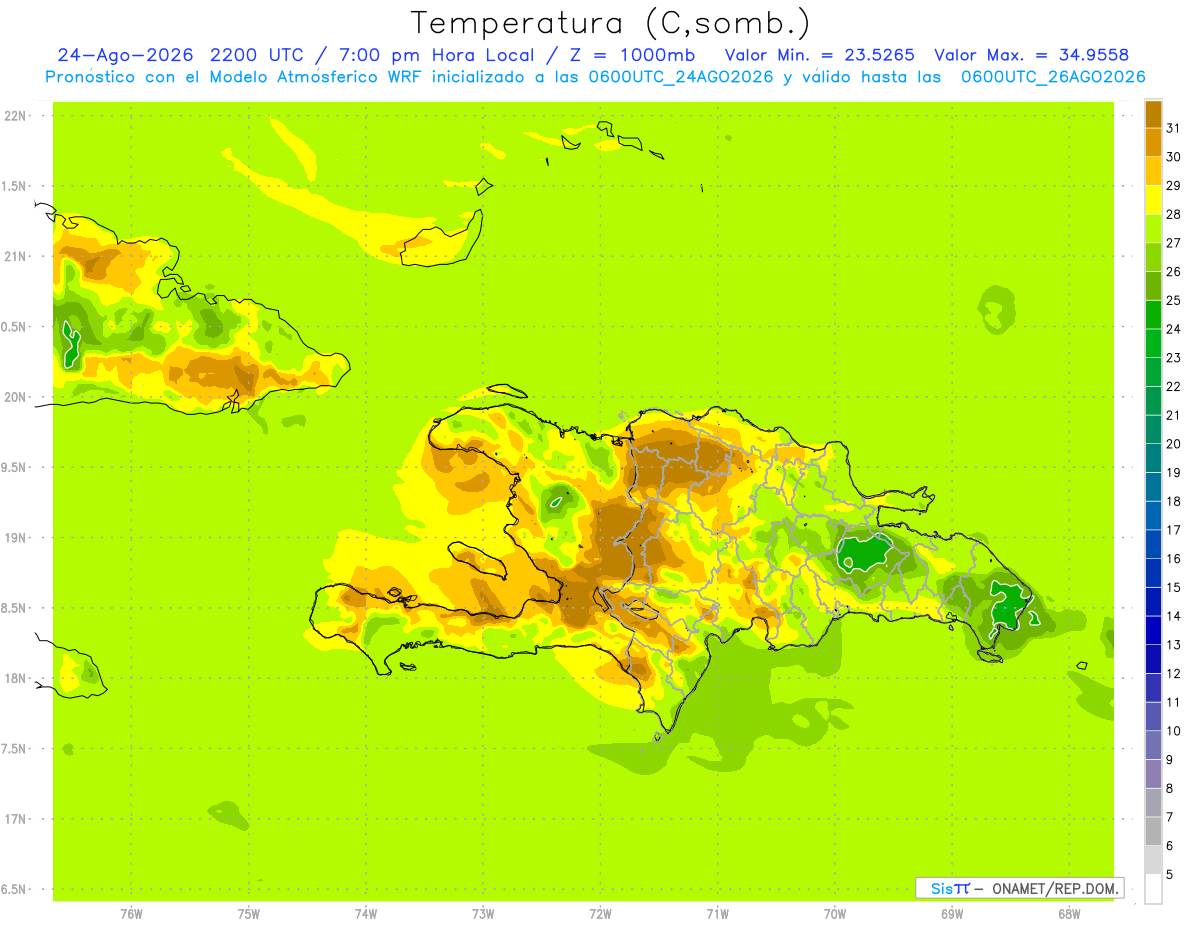The width and height of the screenshot is (1200, 927).
Task: Click the "Z = 1000mb" level text
Action: [x=635, y=55]
